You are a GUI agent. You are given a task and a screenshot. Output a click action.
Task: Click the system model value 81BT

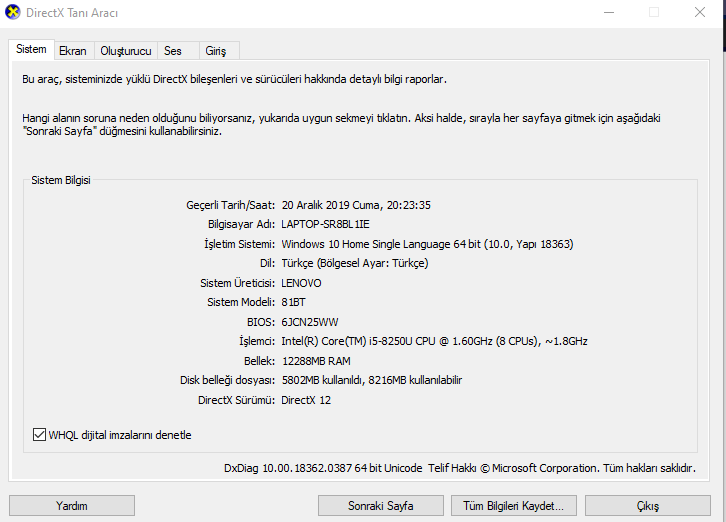[x=294, y=302]
